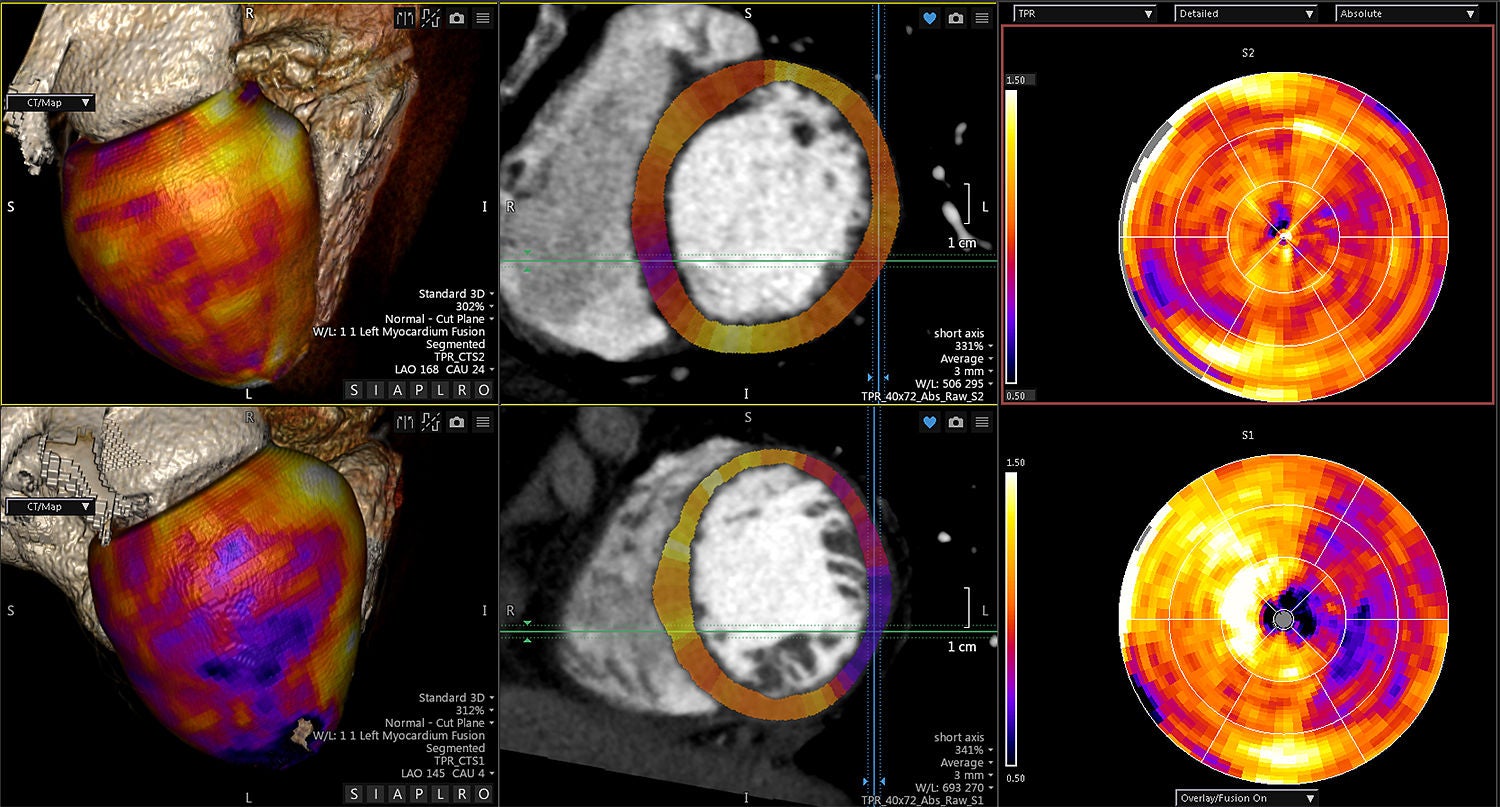Viewport: 1500px width, 807px height.
Task: Click the 1.50 upper value of the S1 color scale
Action: 1018,464
